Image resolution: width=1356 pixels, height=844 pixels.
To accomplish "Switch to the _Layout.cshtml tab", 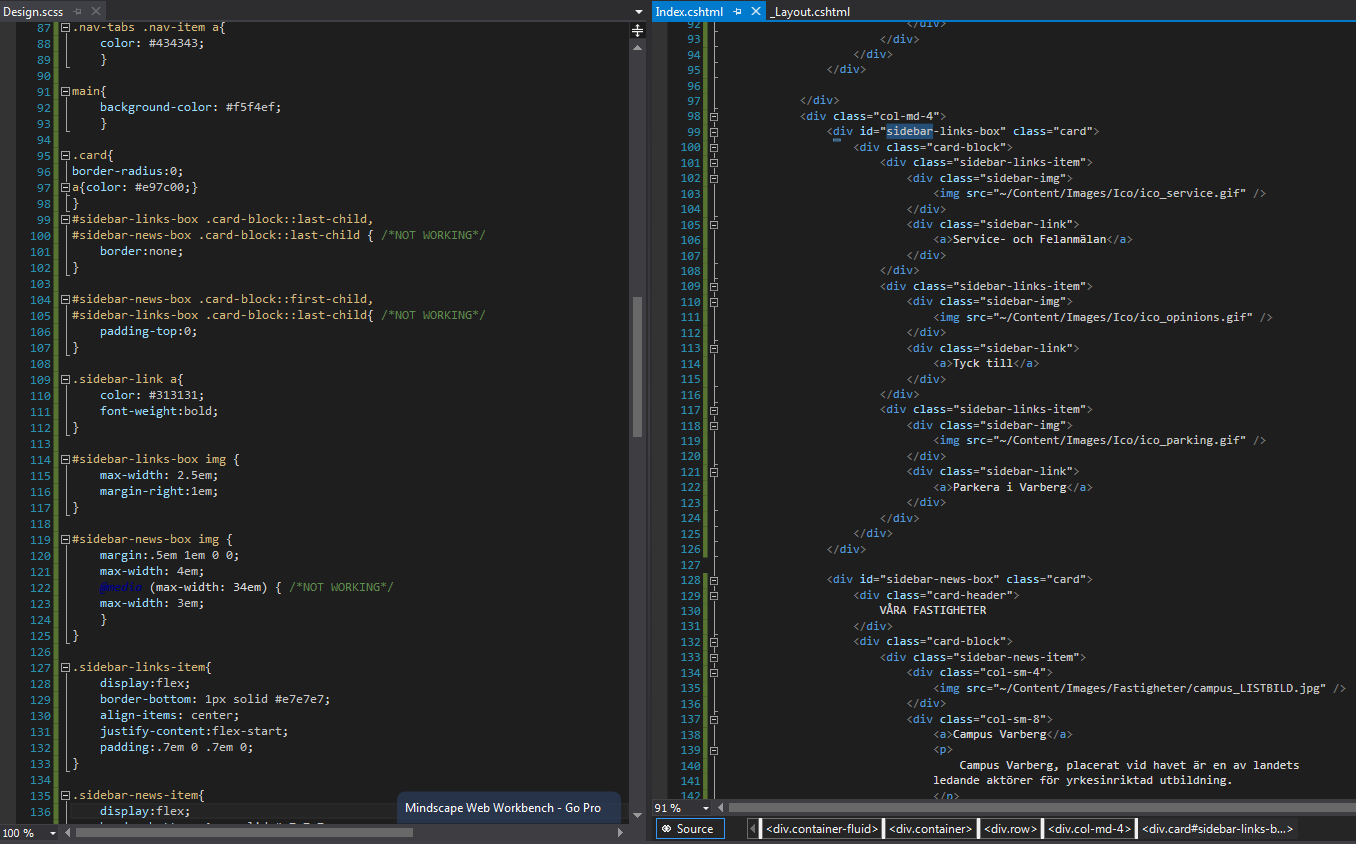I will pos(810,11).
